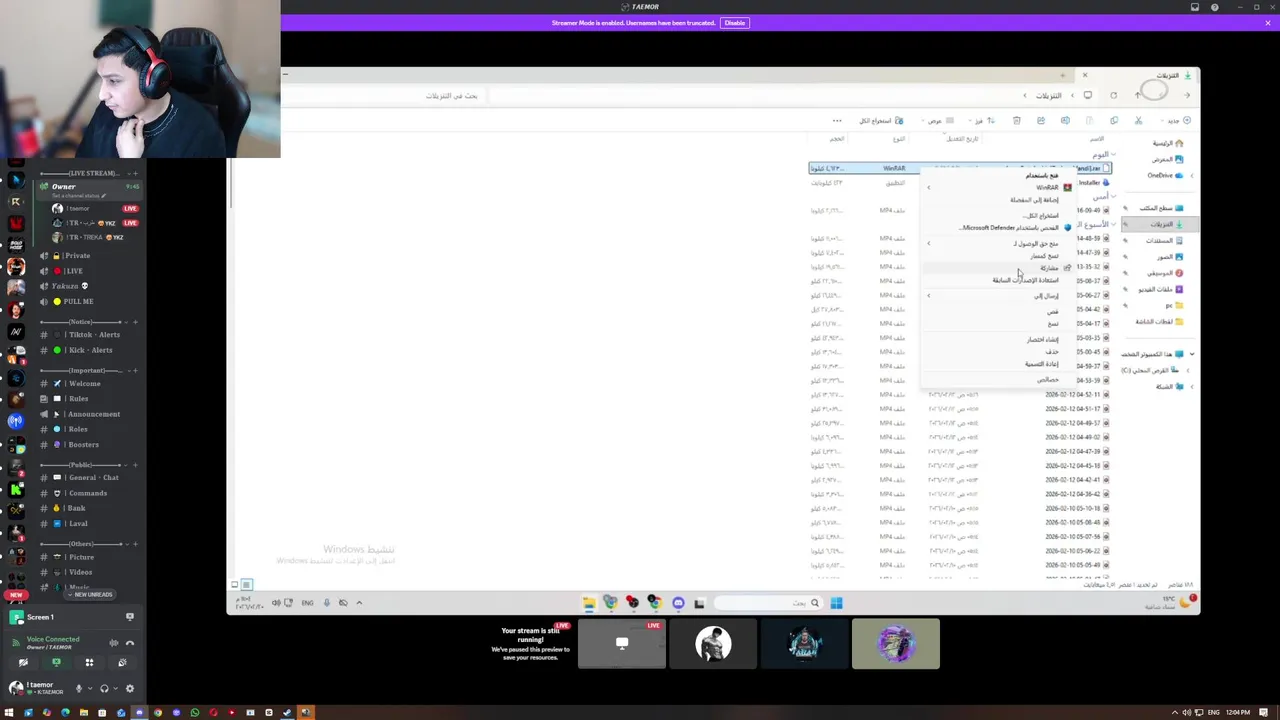This screenshot has height=720, width=1280.
Task: Select OneDrive in streamed Explorer sidebar
Action: pyautogui.click(x=1163, y=176)
